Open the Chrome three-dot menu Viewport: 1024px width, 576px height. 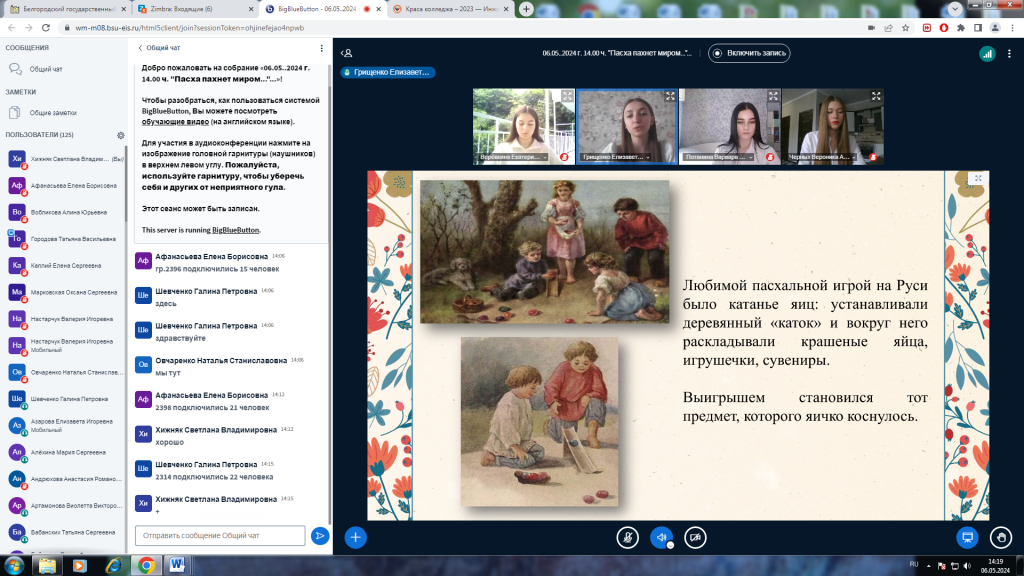1012,28
